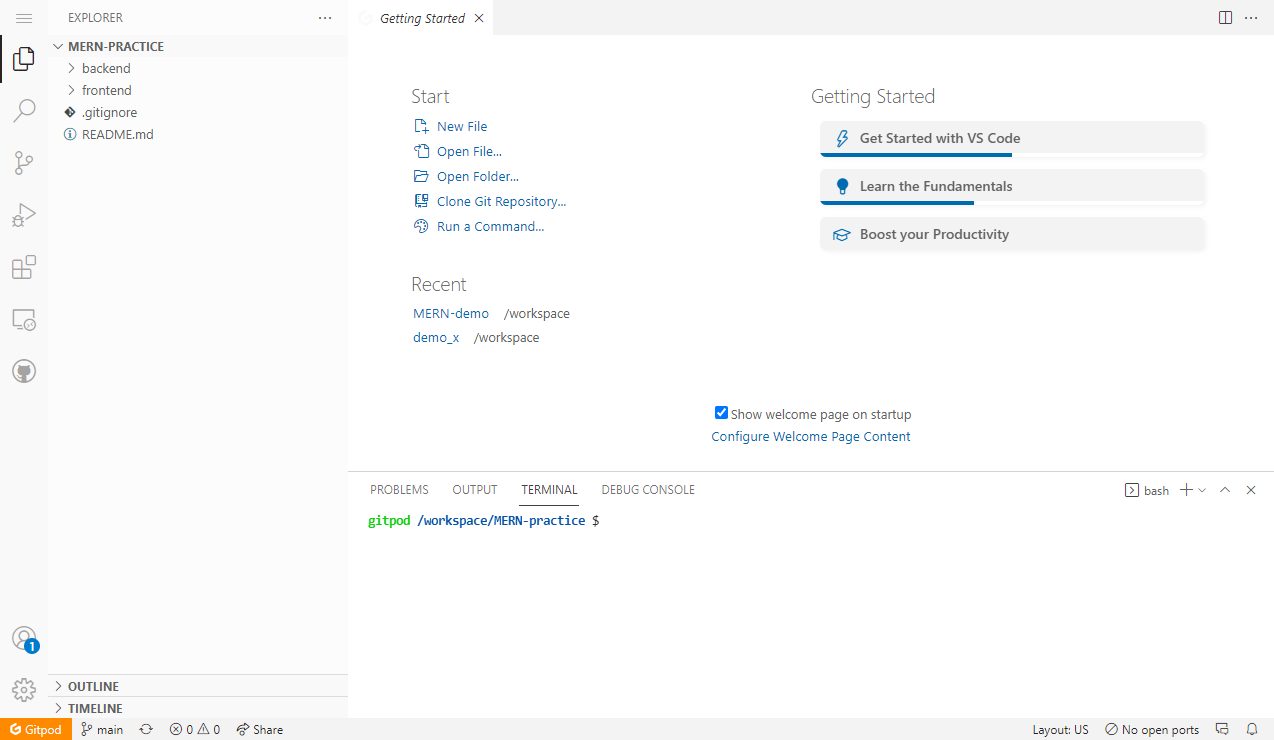Switch to the TERMINAL tab
The image size is (1274, 740).
(549, 490)
